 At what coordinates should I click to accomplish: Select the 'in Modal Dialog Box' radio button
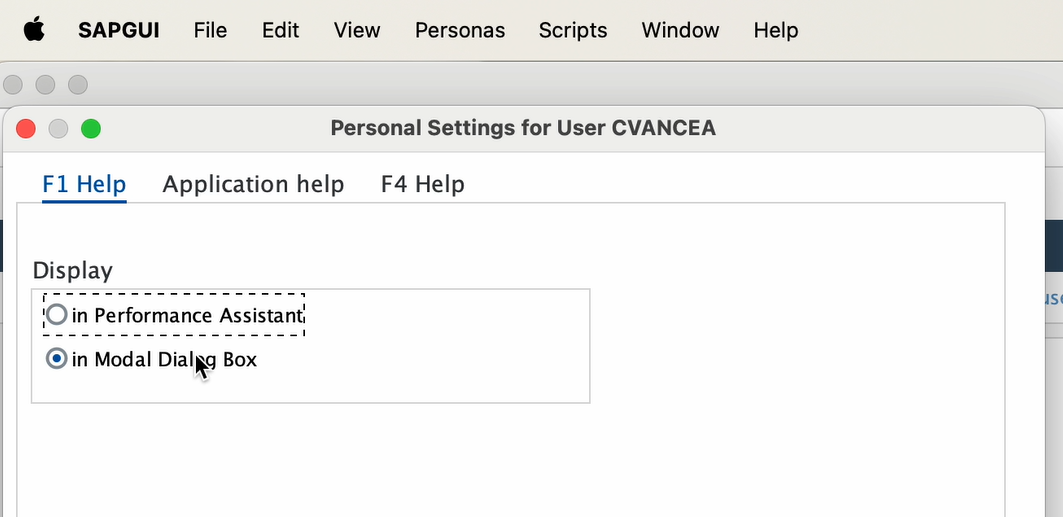57,359
